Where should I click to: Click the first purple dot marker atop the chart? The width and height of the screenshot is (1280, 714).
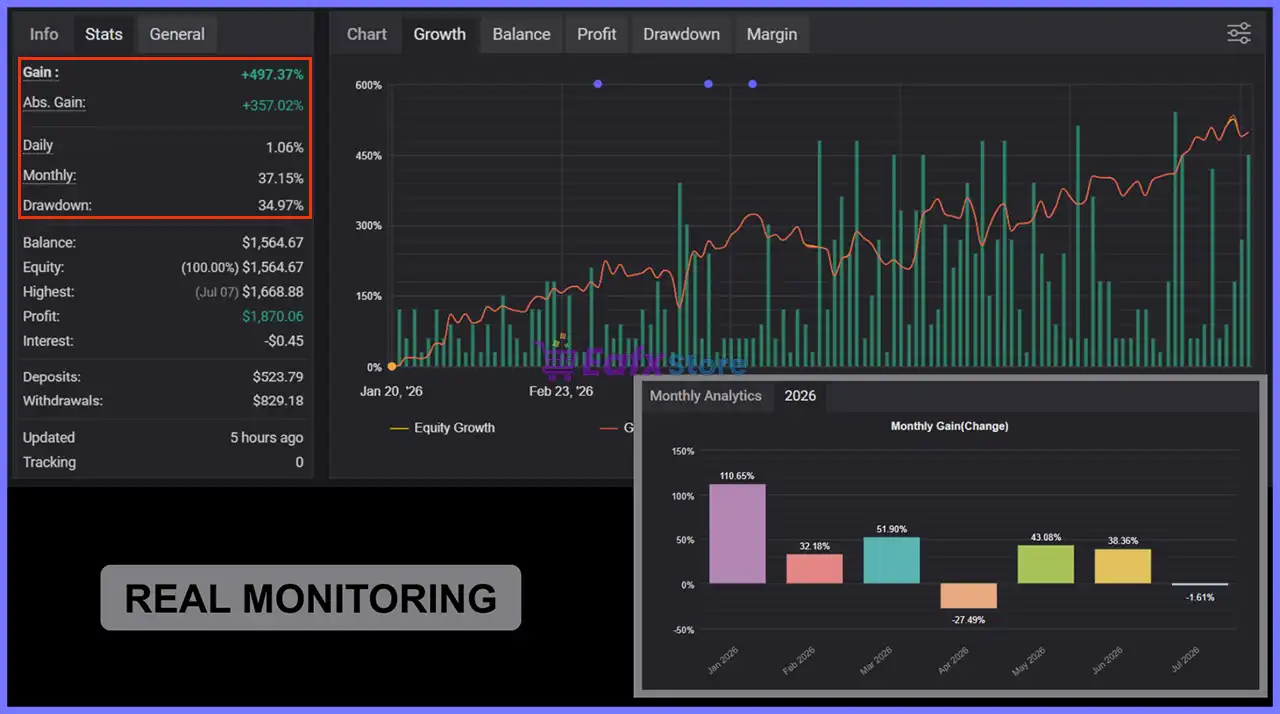click(x=598, y=84)
